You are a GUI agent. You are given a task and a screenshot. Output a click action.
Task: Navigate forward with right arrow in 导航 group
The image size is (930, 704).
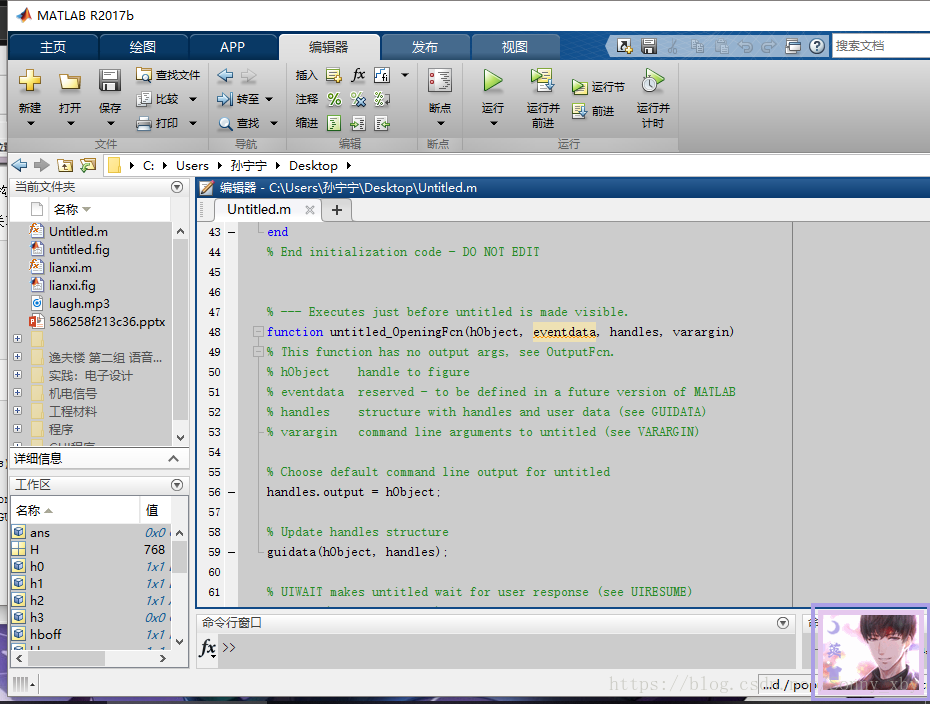(249, 75)
